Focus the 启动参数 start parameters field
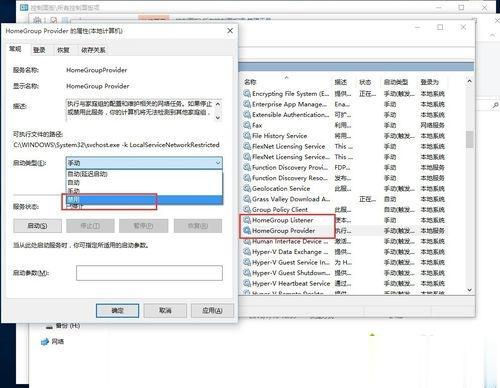 tap(149, 273)
